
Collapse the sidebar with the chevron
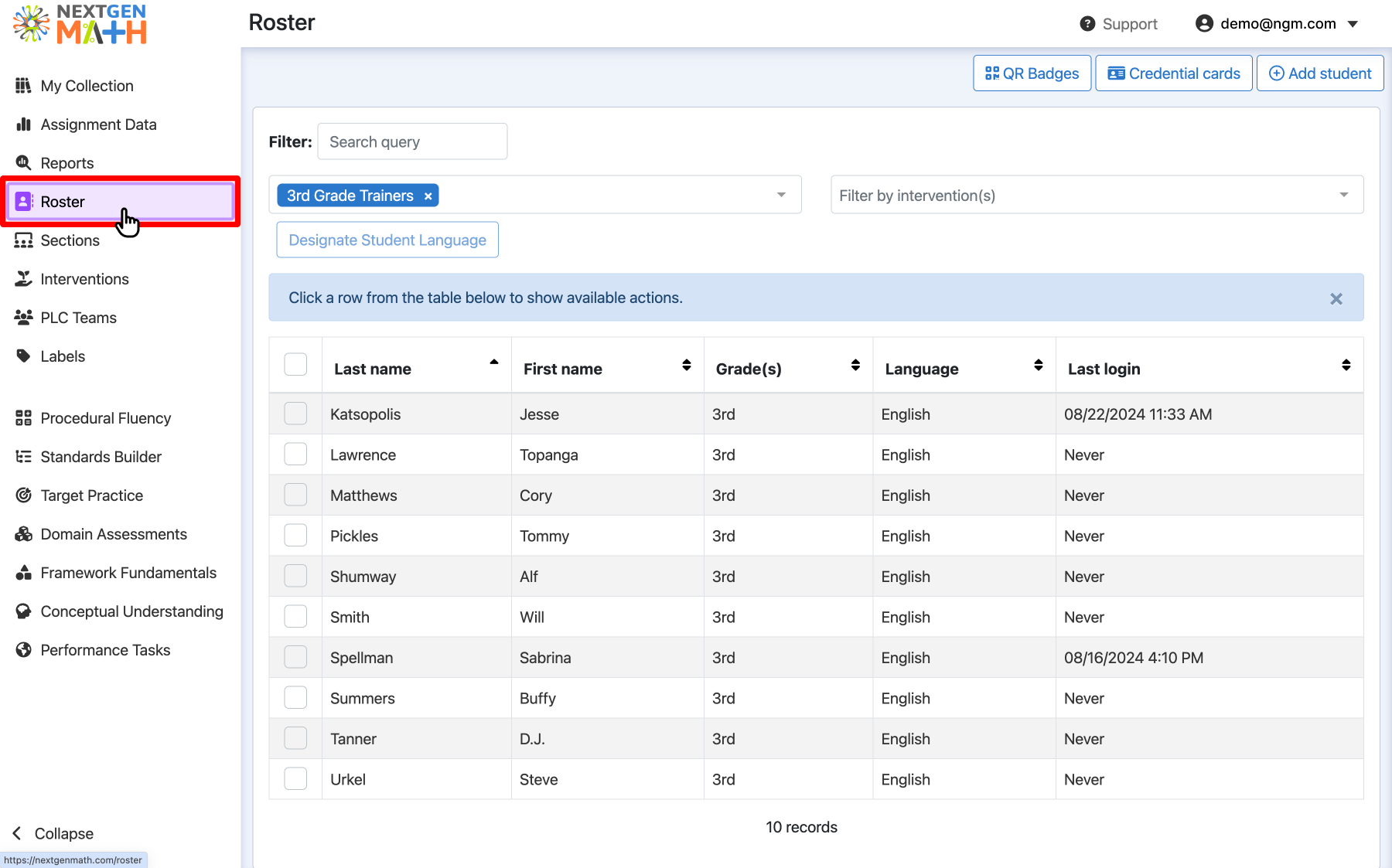click(17, 832)
